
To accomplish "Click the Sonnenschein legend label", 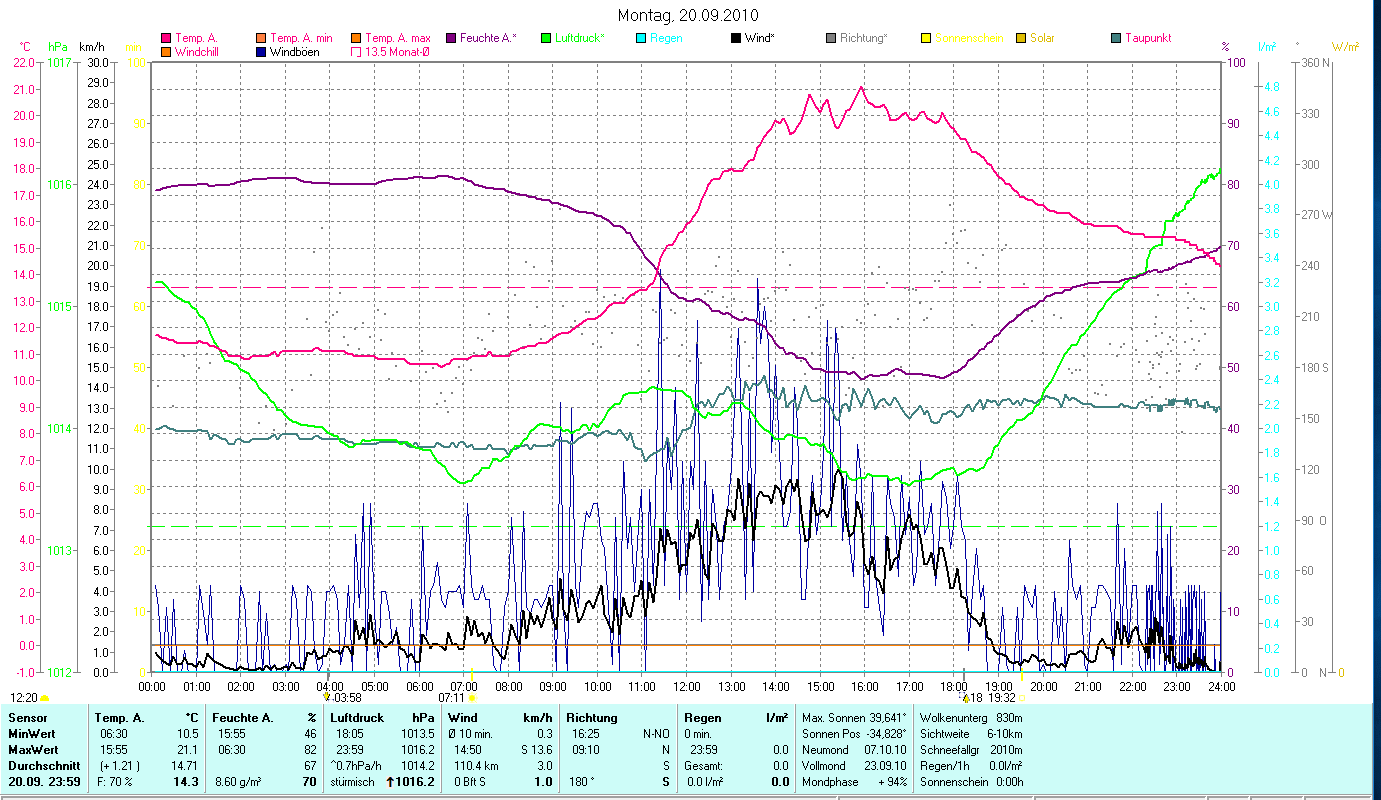I will [x=968, y=38].
